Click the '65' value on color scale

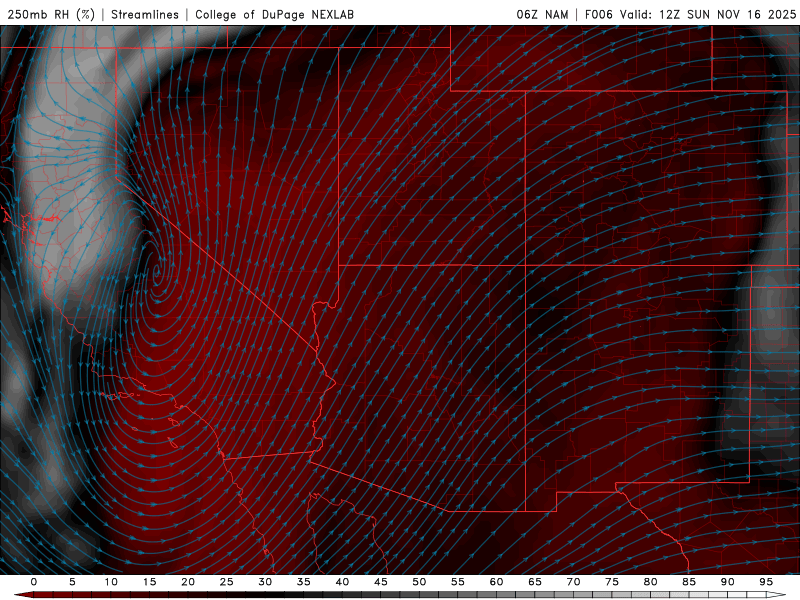click(535, 582)
